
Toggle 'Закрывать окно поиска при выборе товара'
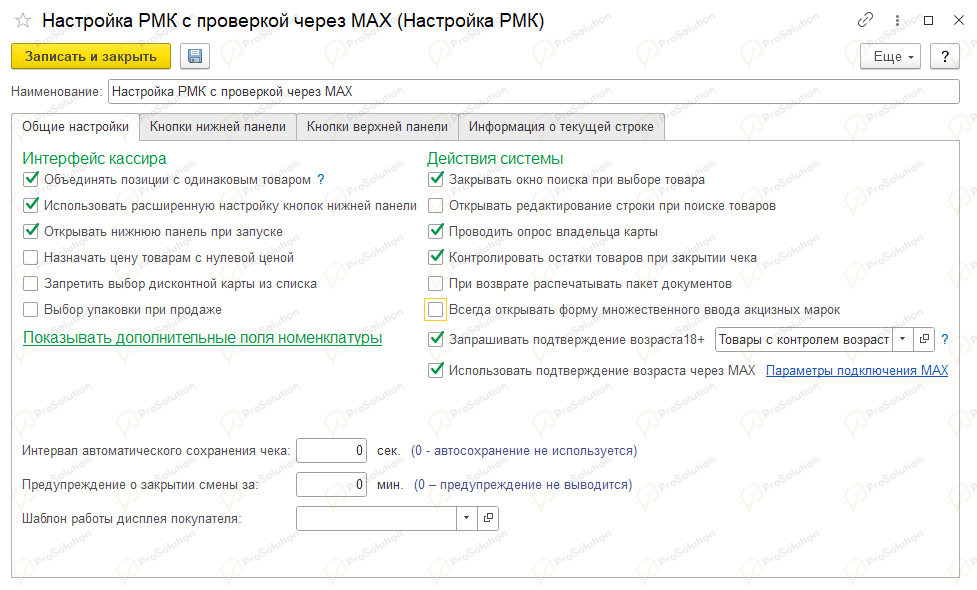(436, 179)
